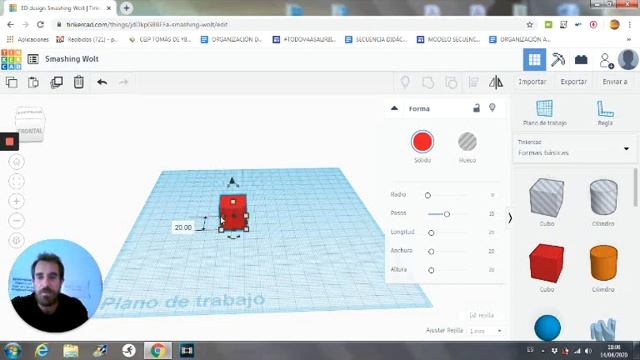Collapse the shapes panel chevron
The width and height of the screenshot is (640, 360).
point(510,218)
